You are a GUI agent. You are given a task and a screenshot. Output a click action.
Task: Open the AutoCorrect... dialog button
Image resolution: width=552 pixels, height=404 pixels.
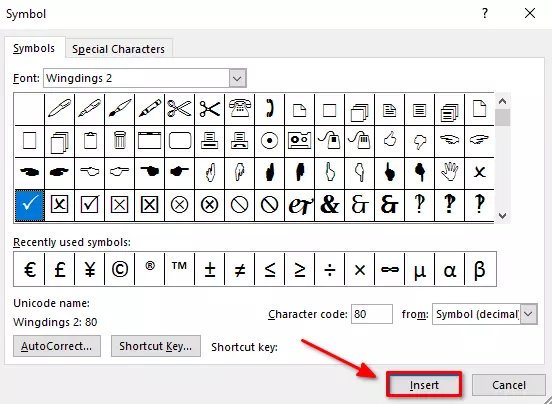coord(57,346)
